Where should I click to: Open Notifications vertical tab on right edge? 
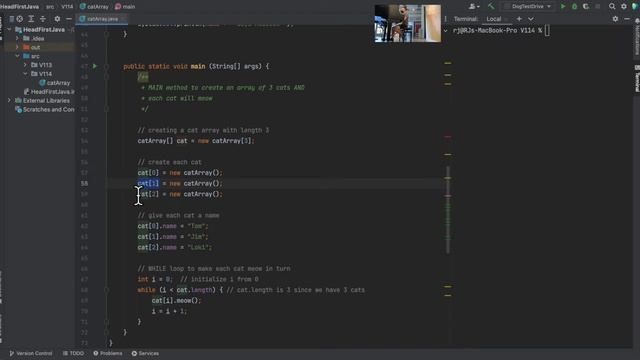click(637, 37)
